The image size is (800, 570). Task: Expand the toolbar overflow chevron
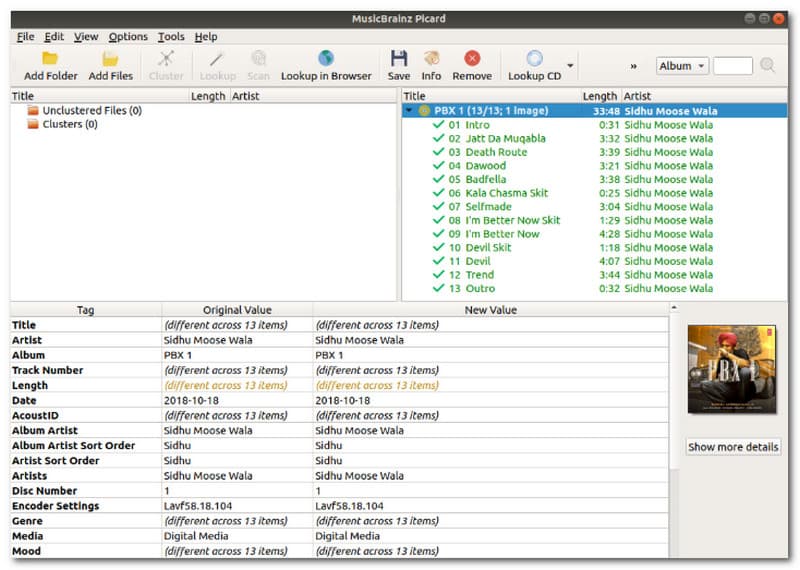[x=633, y=66]
